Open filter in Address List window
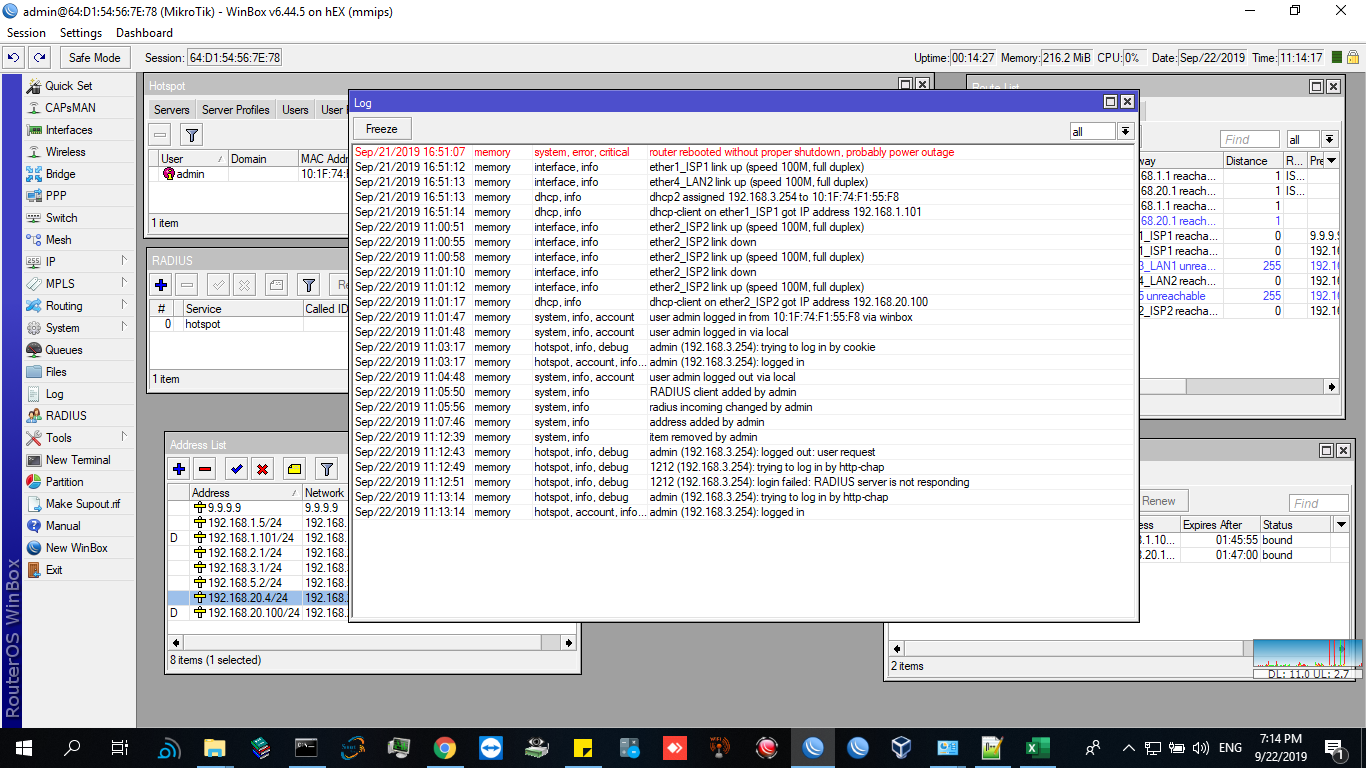Screen dimensions: 1366x768 326,469
